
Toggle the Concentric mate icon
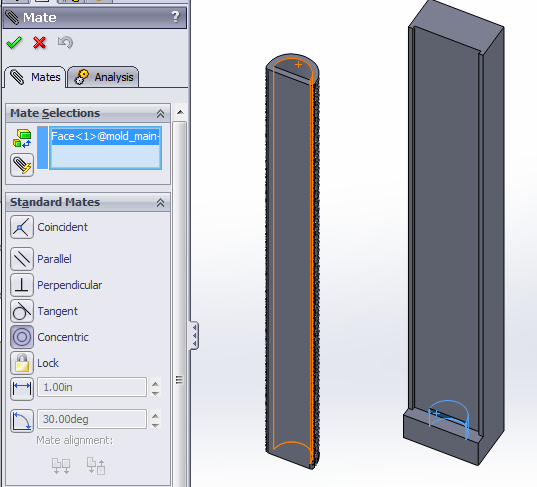click(x=22, y=337)
